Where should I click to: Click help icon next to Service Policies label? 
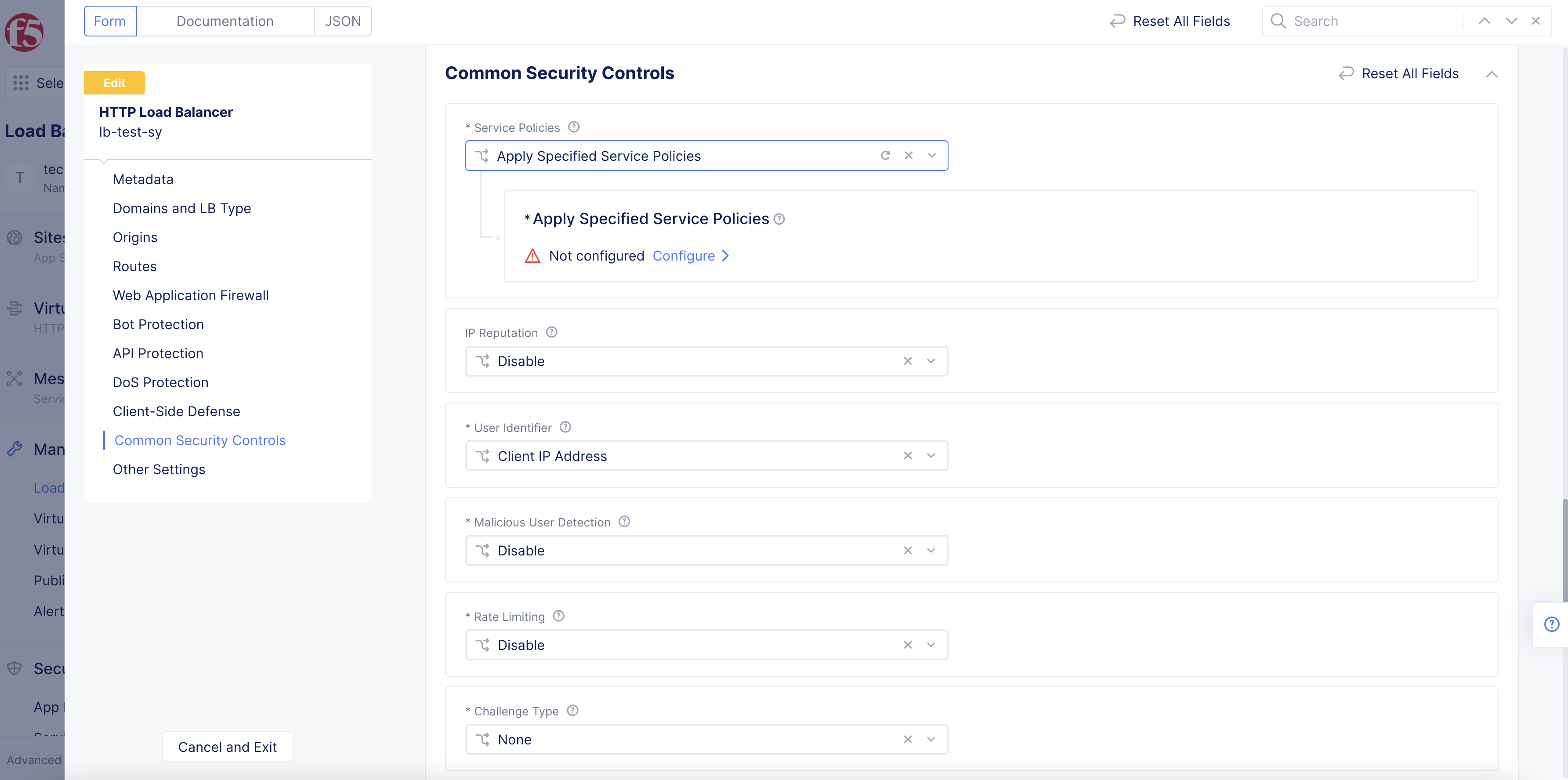pos(573,127)
